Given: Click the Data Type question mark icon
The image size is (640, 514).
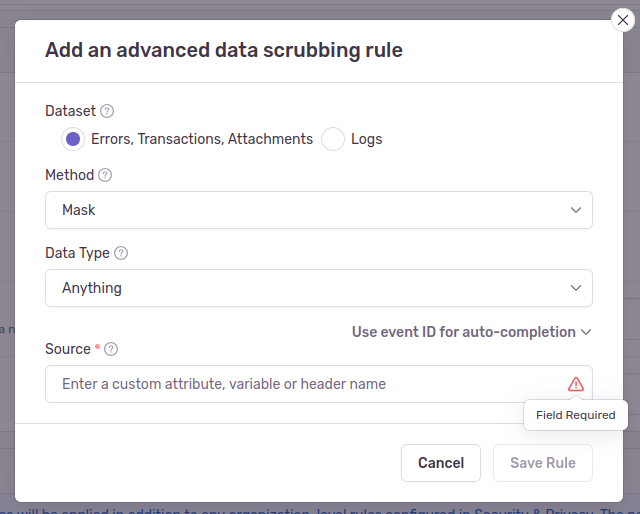Looking at the screenshot, I should click(x=121, y=253).
